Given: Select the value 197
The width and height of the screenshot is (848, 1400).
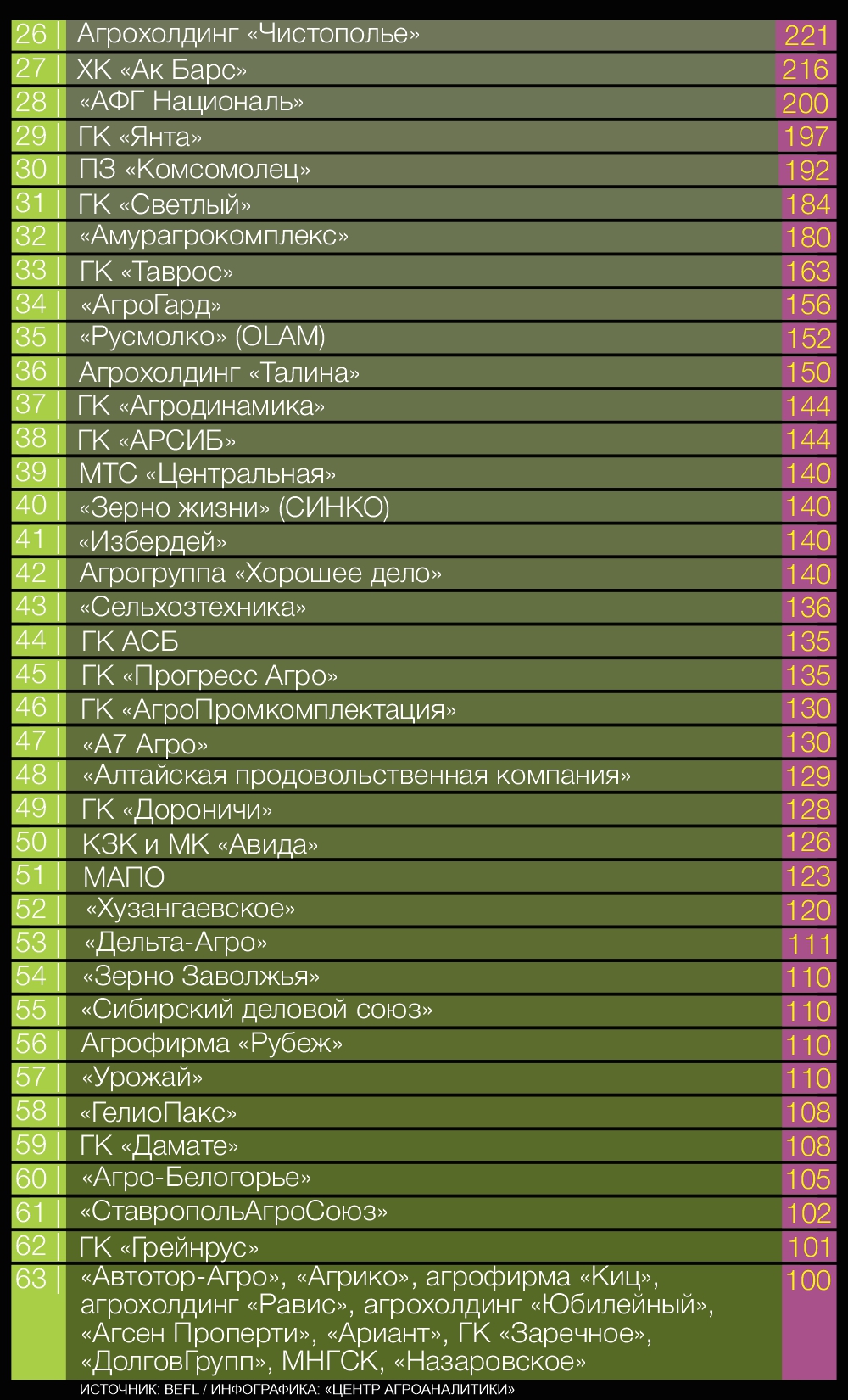Looking at the screenshot, I should (x=806, y=137).
